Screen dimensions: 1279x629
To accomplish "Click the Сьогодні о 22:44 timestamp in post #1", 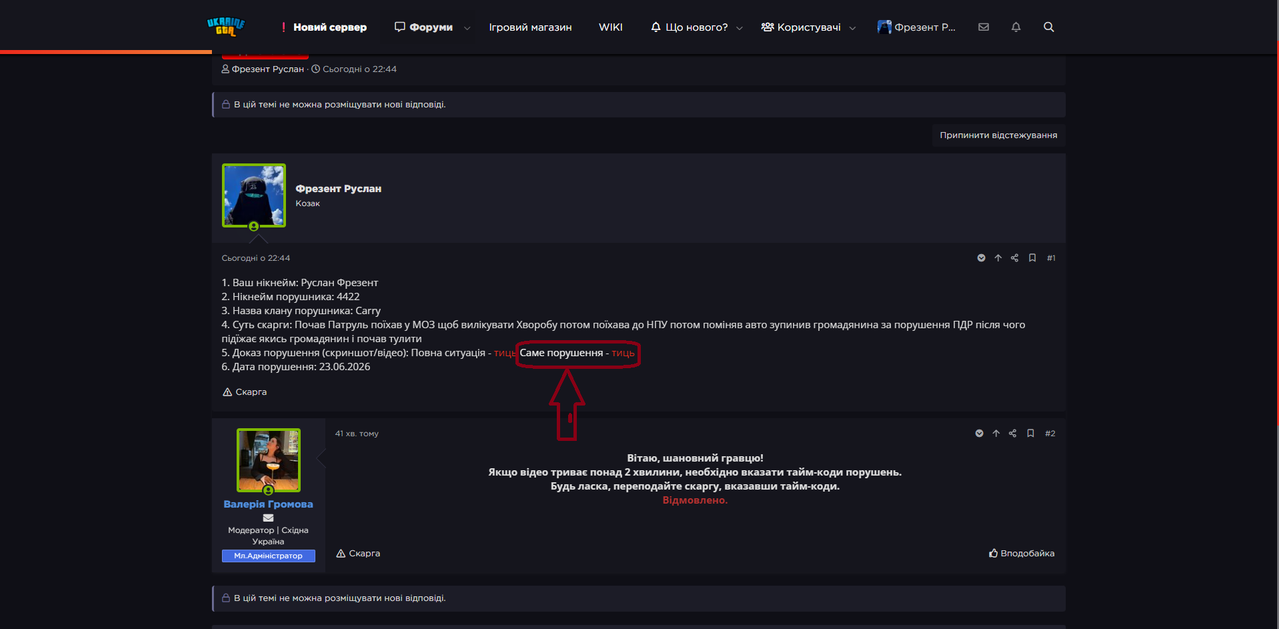I will click(x=256, y=258).
